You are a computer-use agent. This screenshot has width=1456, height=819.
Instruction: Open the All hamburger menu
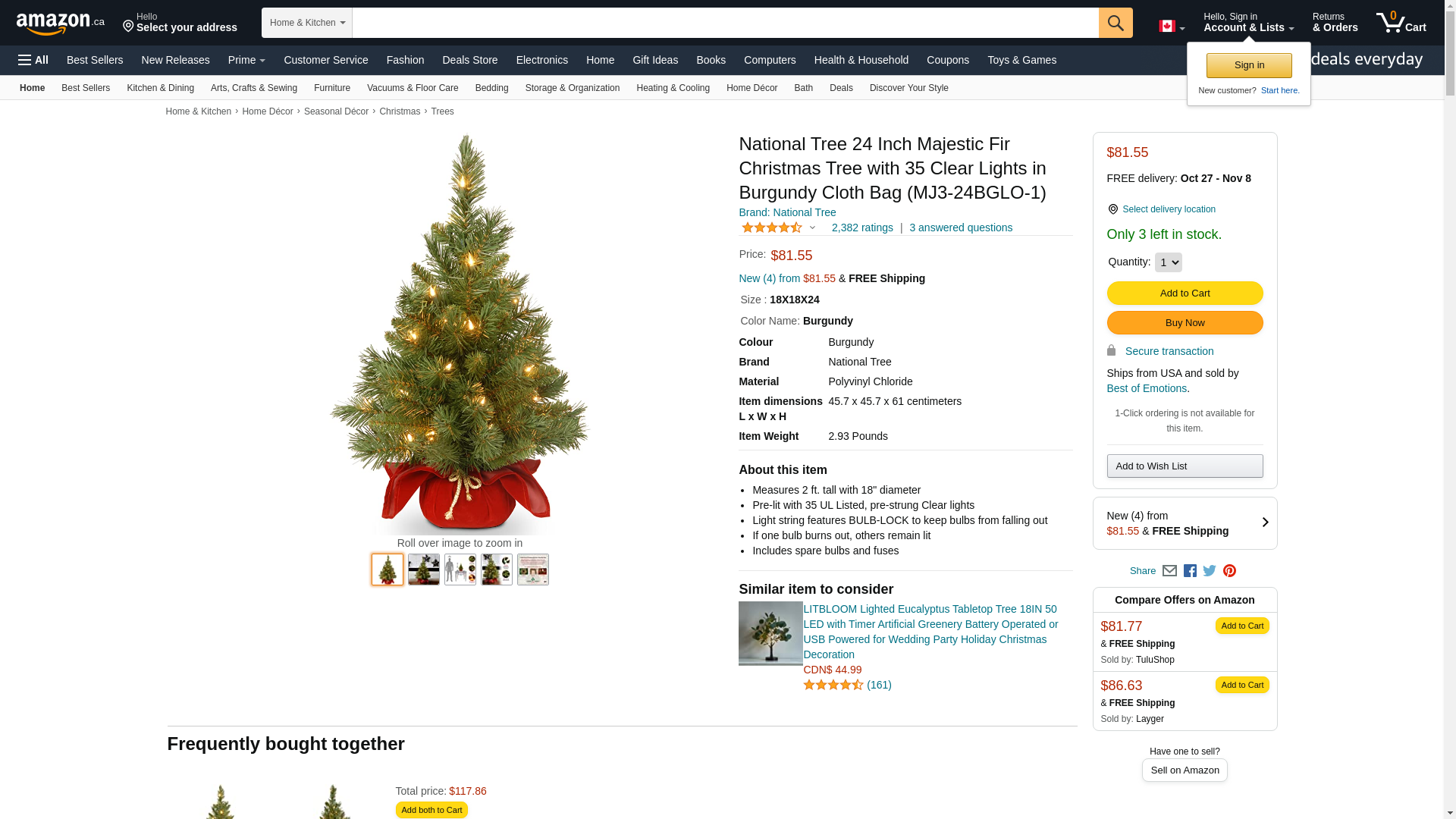33,60
